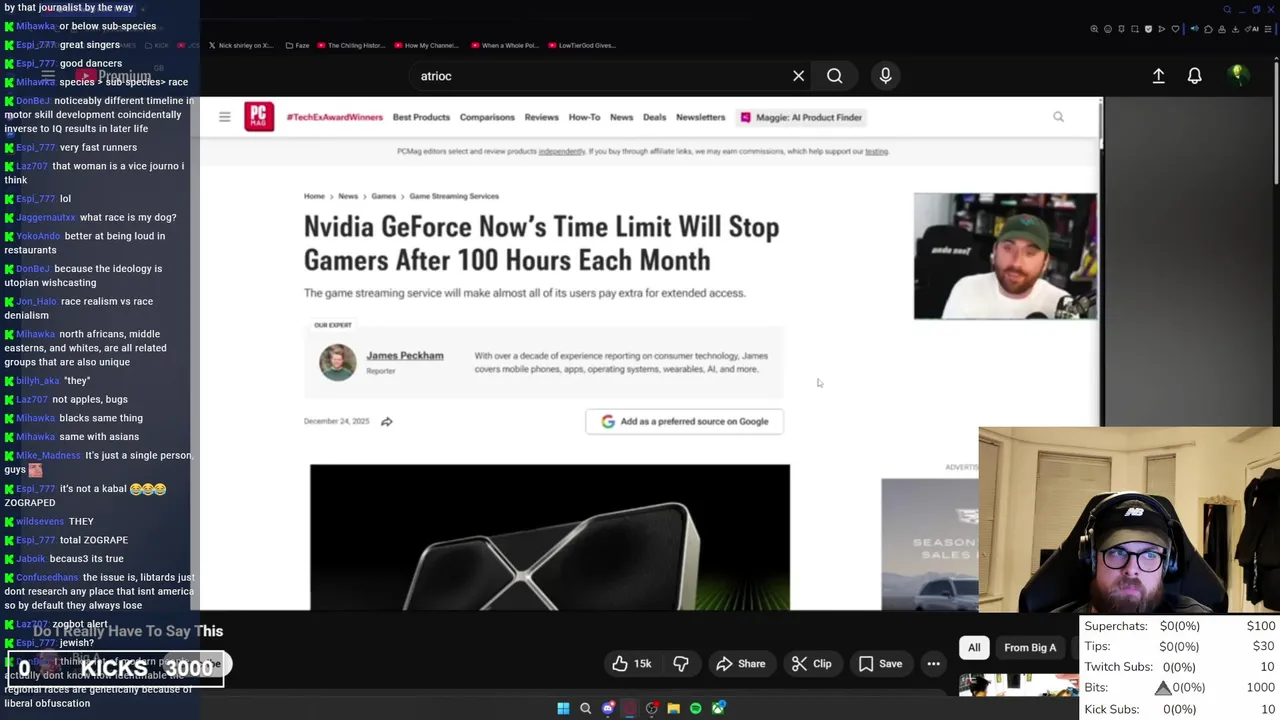Open the PCMag hamburger menu
The width and height of the screenshot is (1280, 720).
click(225, 117)
